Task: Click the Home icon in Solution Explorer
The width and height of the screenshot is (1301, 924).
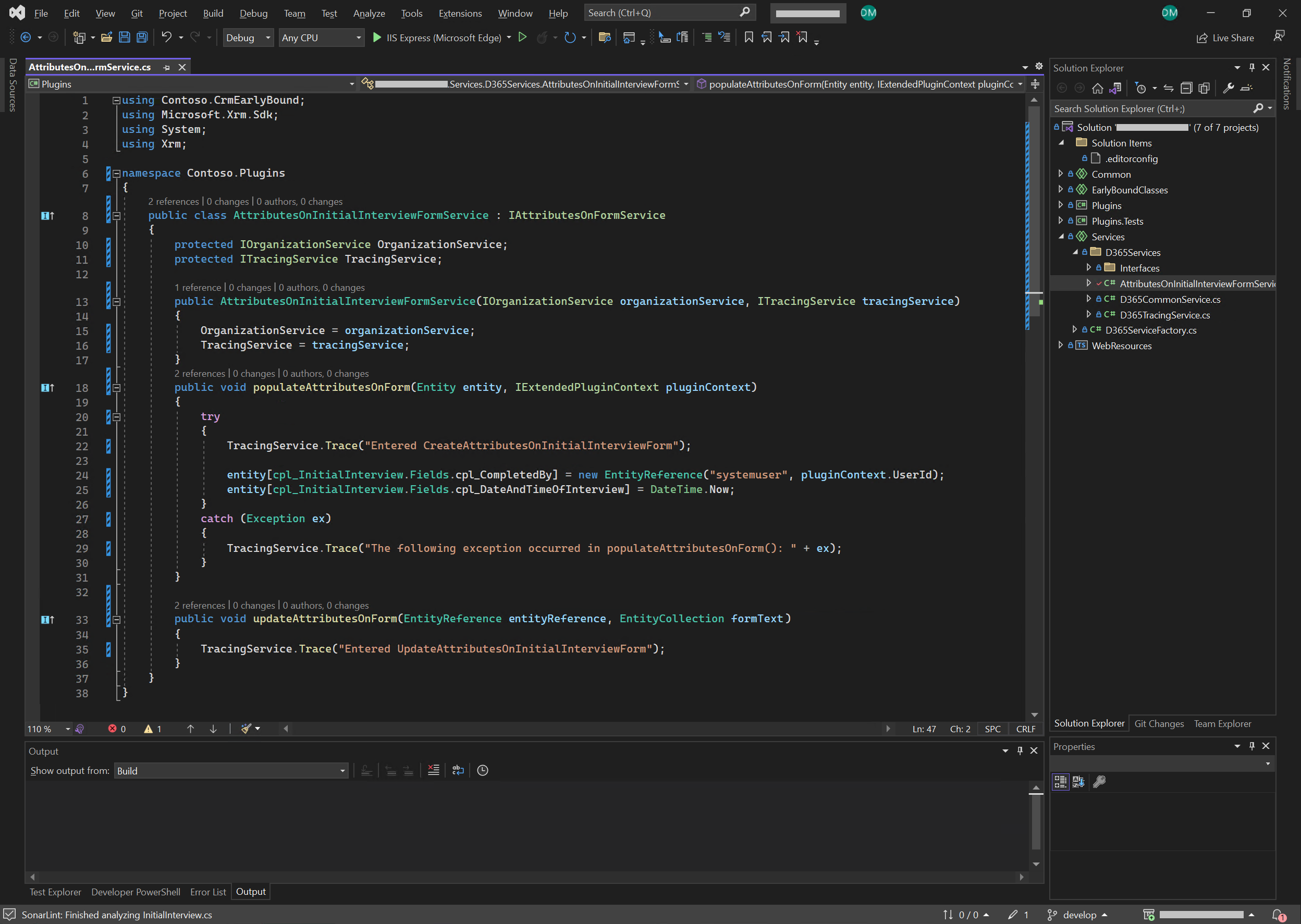Action: point(1097,88)
